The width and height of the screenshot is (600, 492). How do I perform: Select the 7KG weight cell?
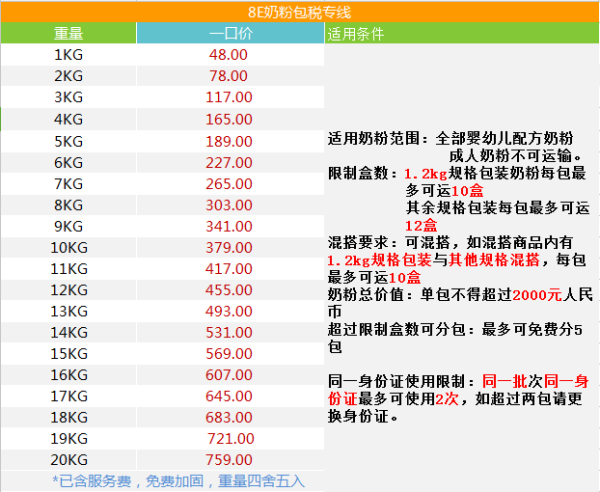(68, 184)
